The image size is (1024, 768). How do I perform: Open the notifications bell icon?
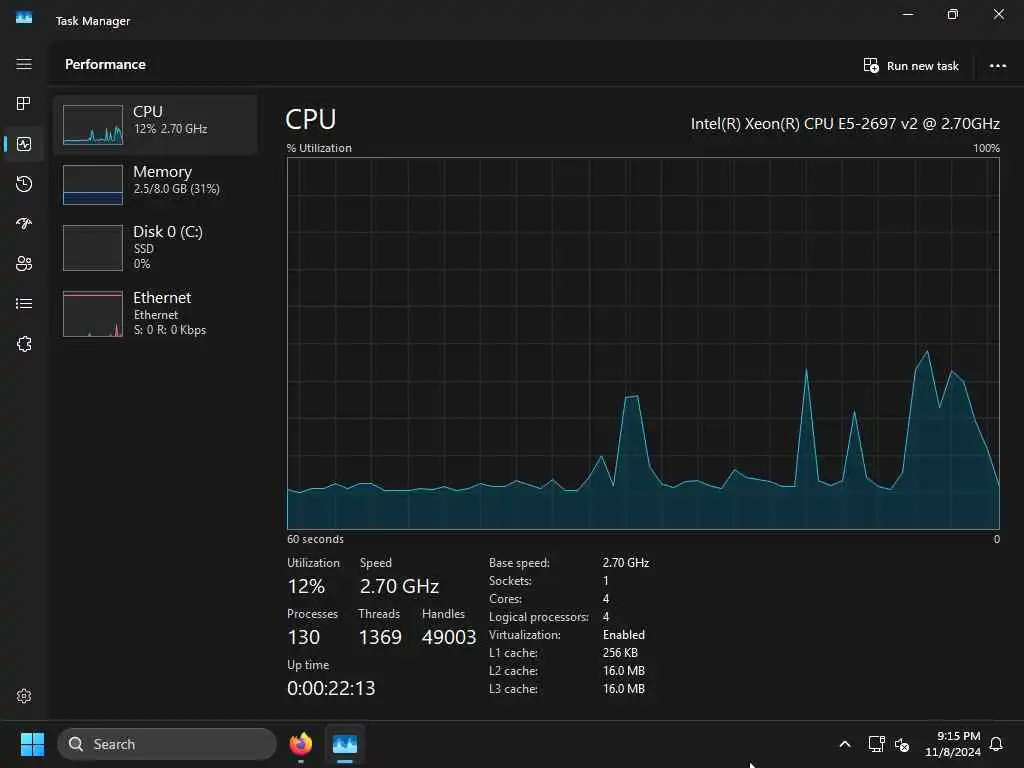point(996,744)
